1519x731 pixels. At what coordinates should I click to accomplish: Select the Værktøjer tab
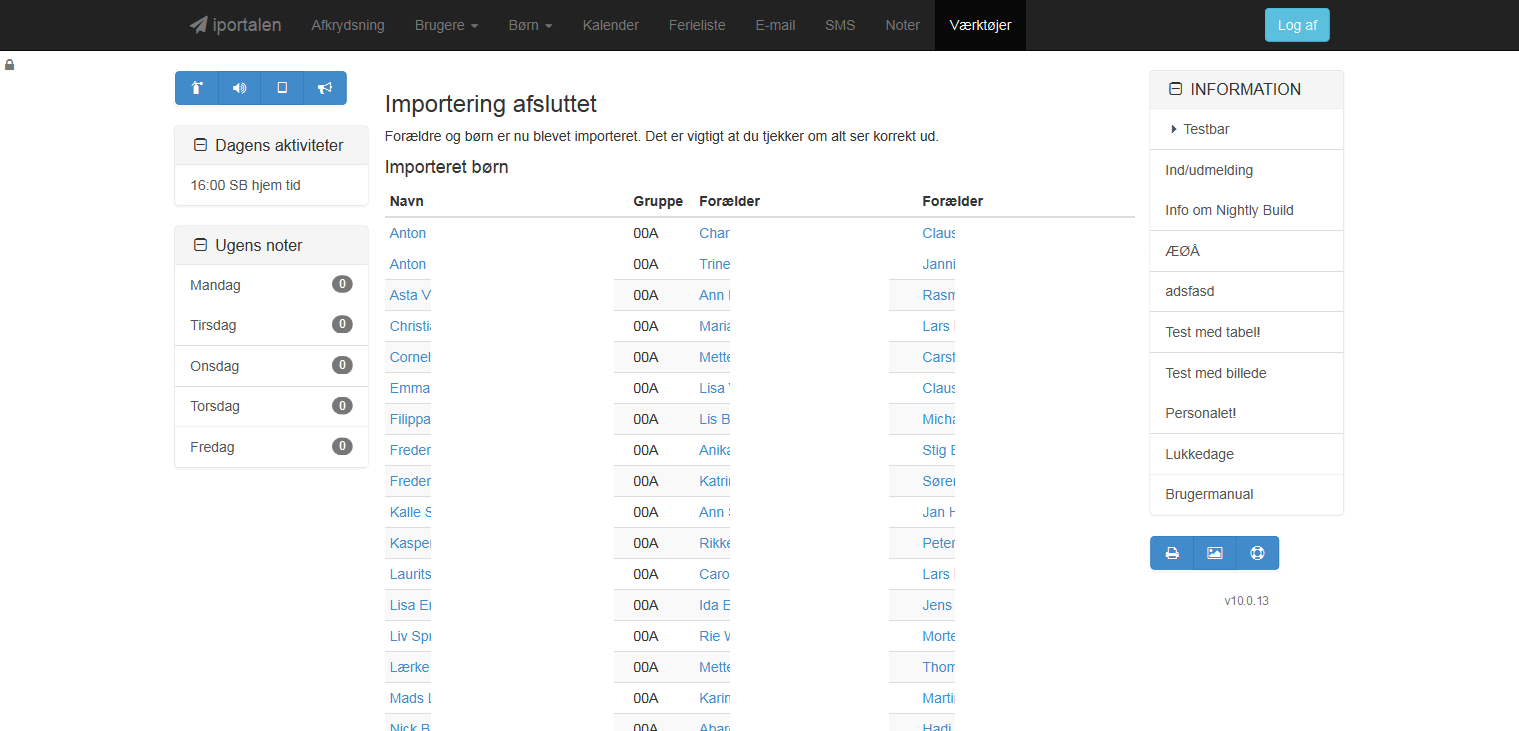[x=980, y=25]
